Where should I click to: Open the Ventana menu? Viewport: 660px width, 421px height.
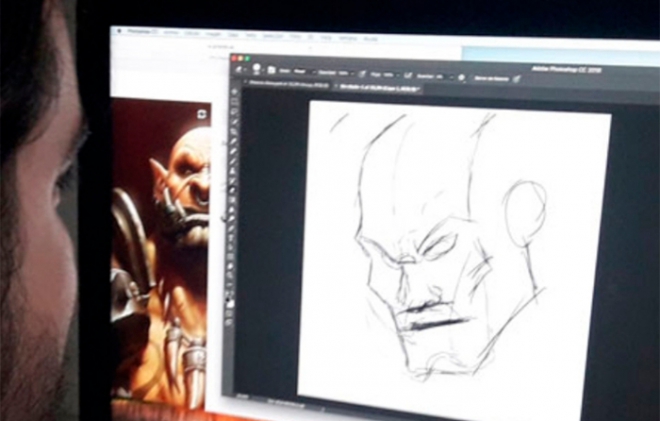348,38
